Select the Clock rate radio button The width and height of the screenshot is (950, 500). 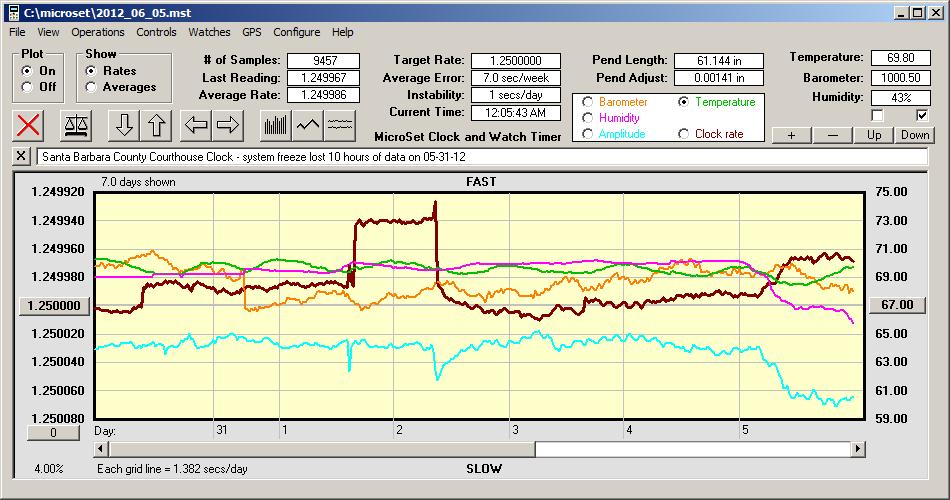pyautogui.click(x=683, y=133)
